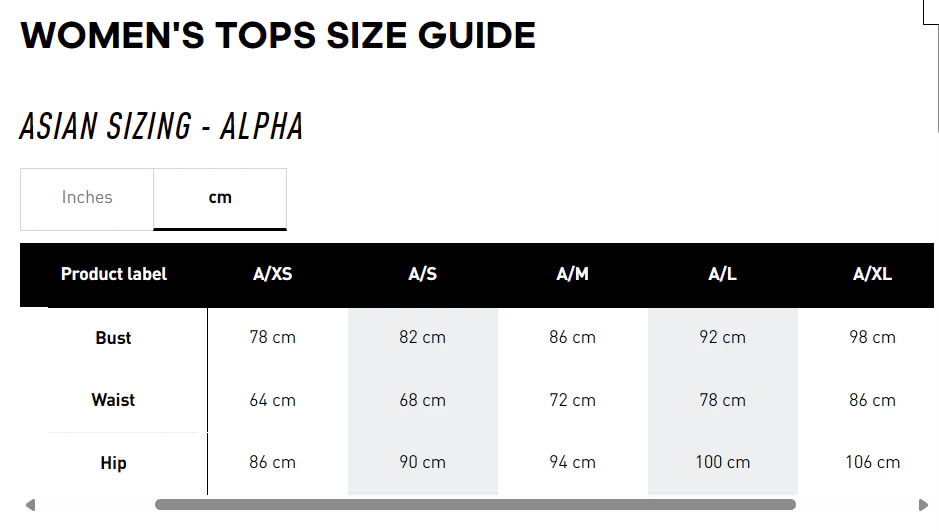The height and width of the screenshot is (530, 939).
Task: Click the horizontal scrollbar thumb
Action: point(475,505)
